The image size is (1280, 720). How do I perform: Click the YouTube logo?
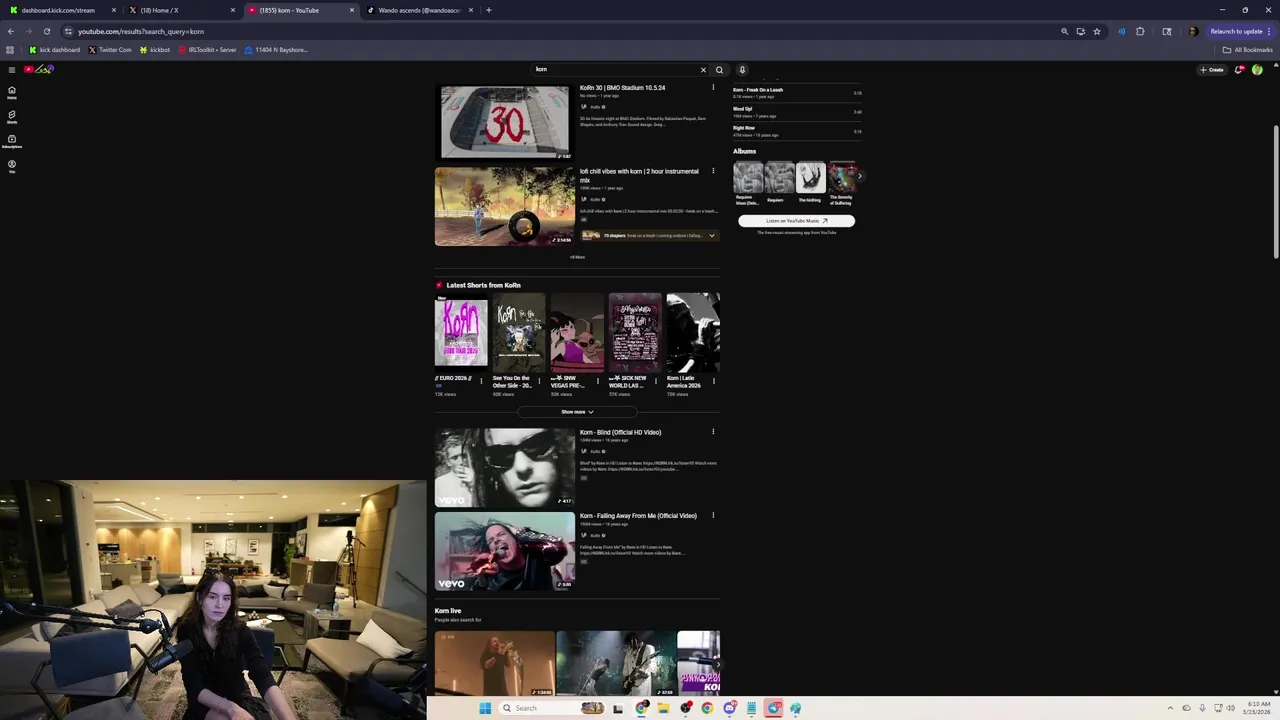tap(38, 69)
